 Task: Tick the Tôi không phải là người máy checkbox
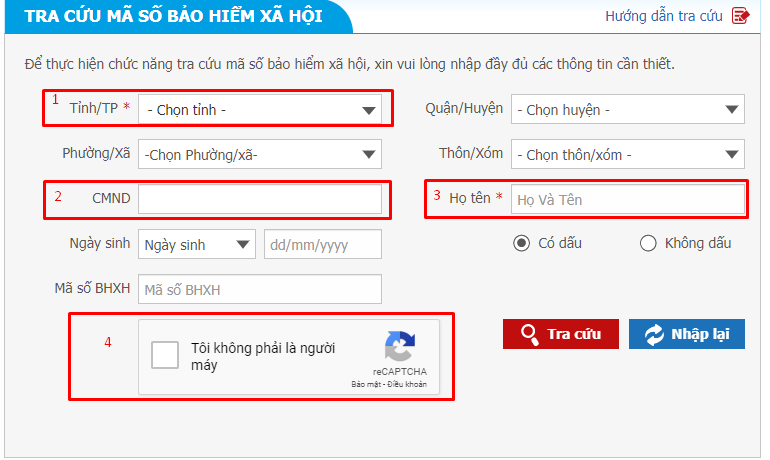(x=165, y=355)
